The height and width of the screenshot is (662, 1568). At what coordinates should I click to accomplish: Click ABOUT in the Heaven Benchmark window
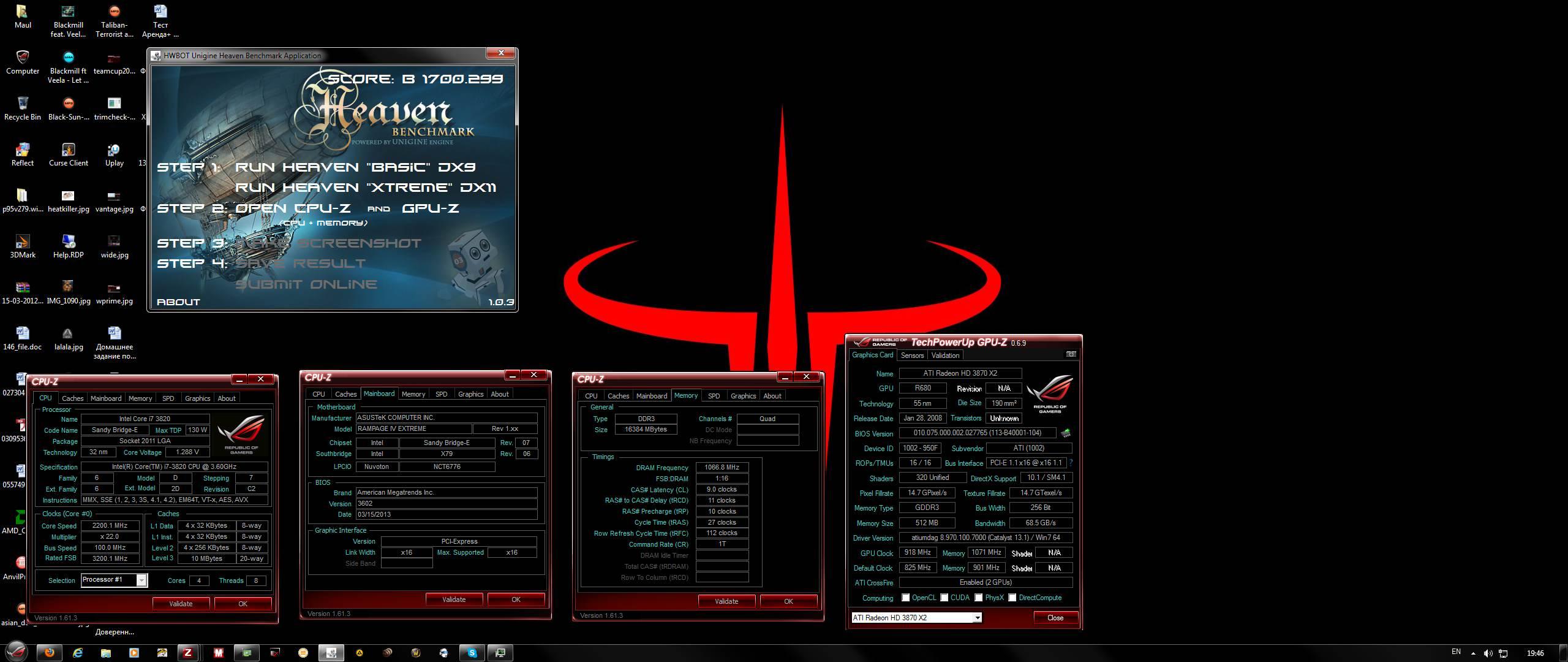178,302
